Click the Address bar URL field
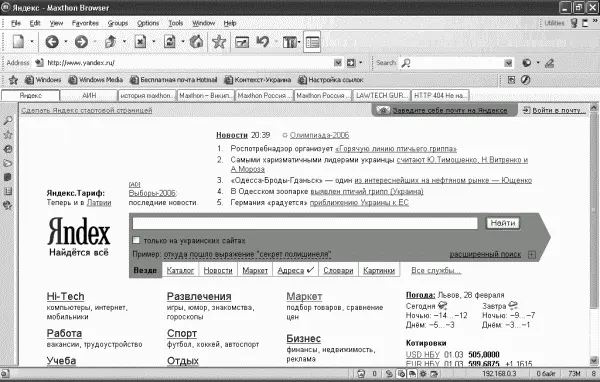600x382 pixels. pyautogui.click(x=189, y=63)
